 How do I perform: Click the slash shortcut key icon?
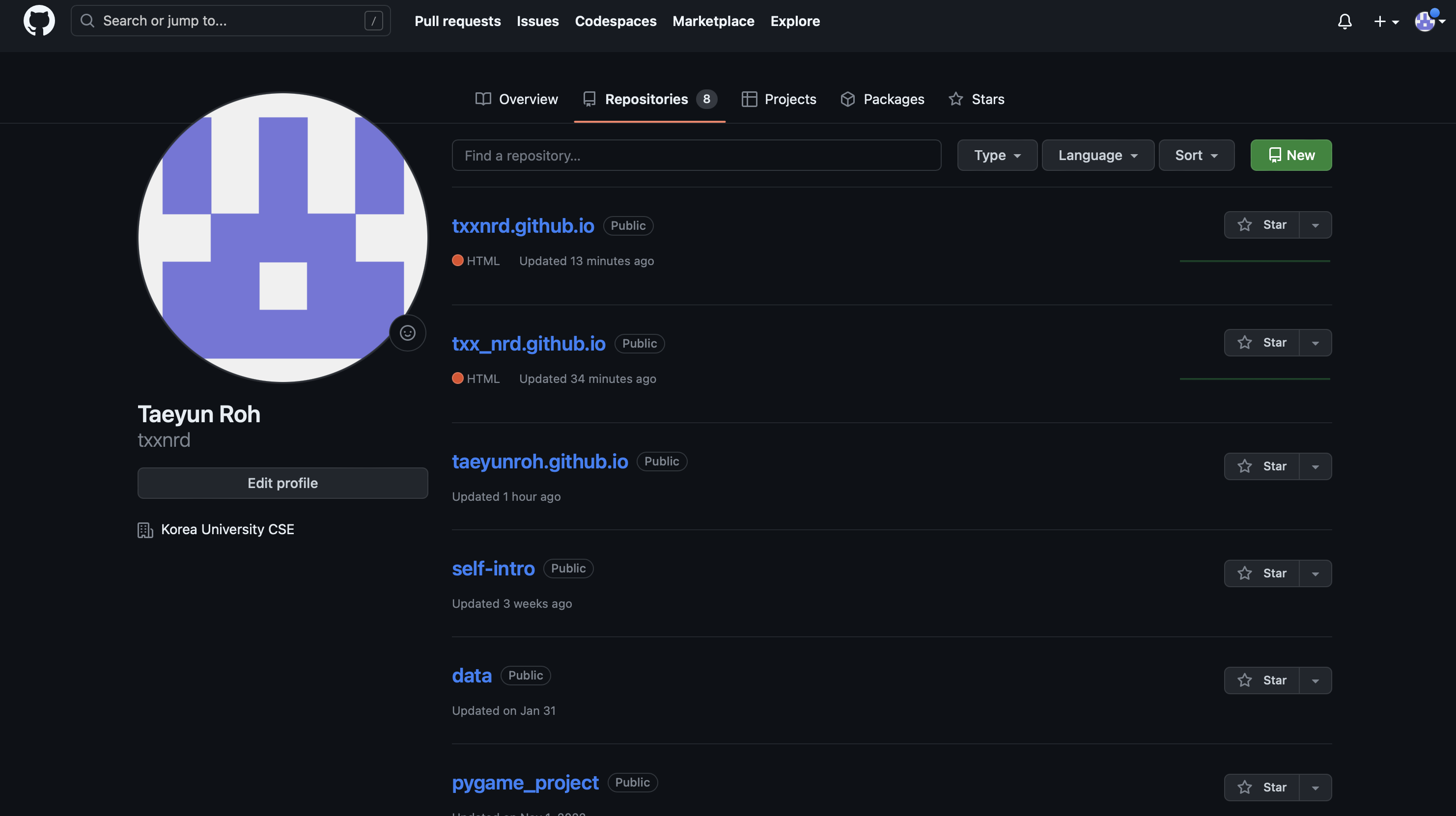pyautogui.click(x=373, y=21)
